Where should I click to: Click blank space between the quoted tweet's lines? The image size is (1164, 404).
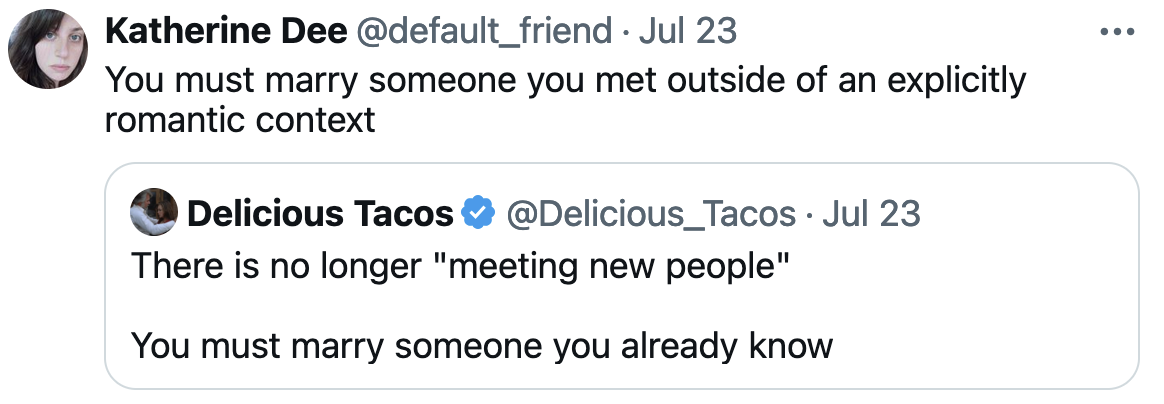(x=480, y=307)
